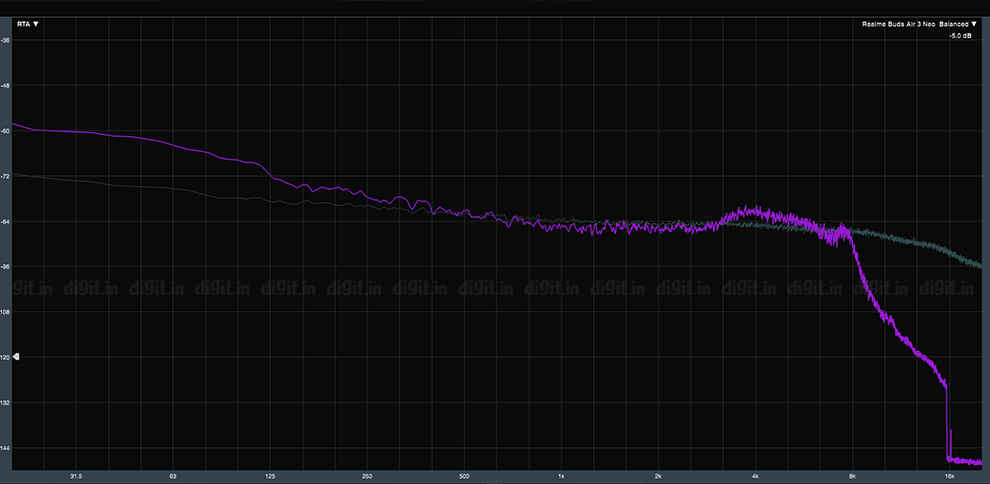Select the -108 dB label on the level axis
This screenshot has height=484, width=990.
coord(6,312)
